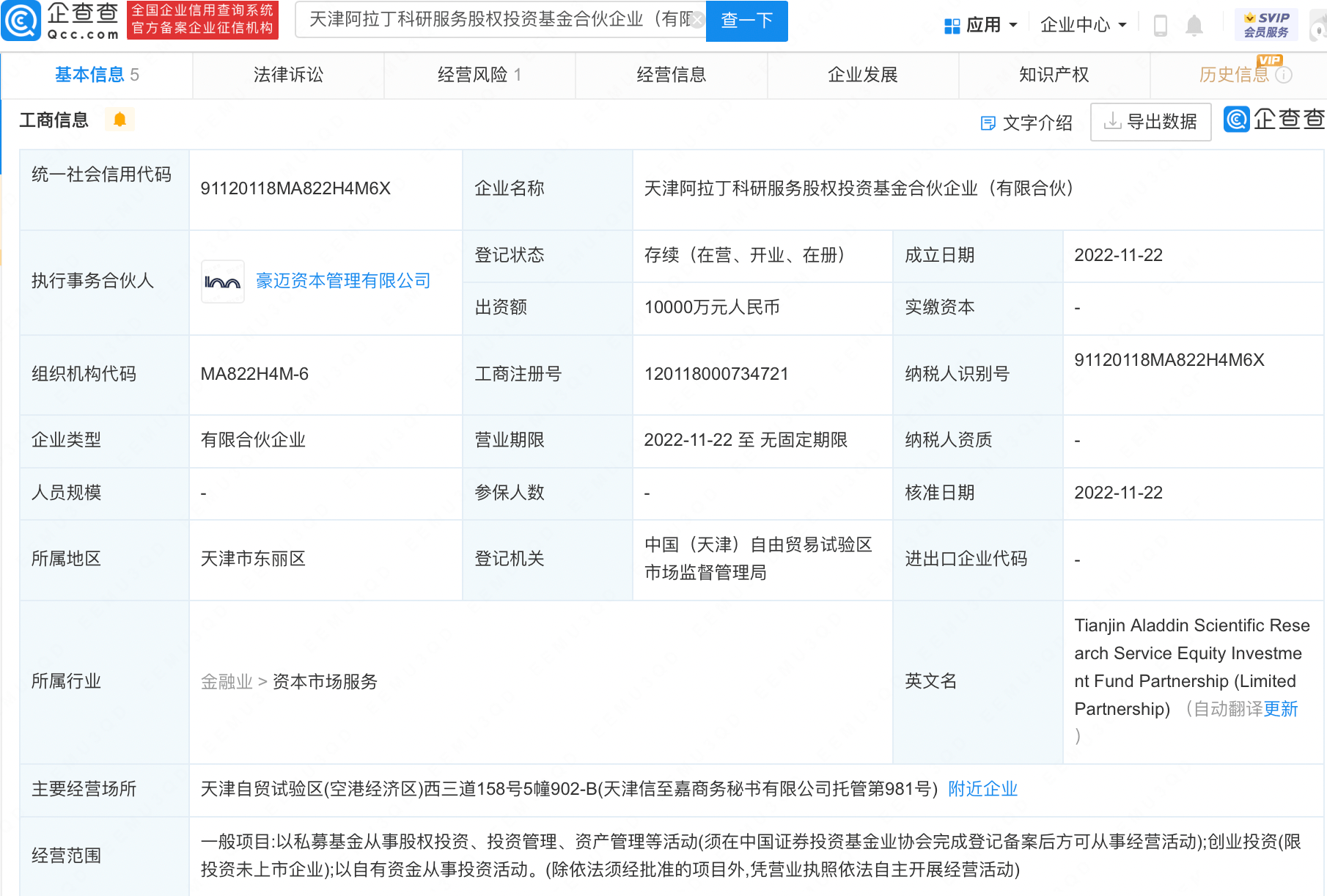Click the 主要经营场所 address text
The height and width of the screenshot is (896, 1327).
(x=569, y=789)
